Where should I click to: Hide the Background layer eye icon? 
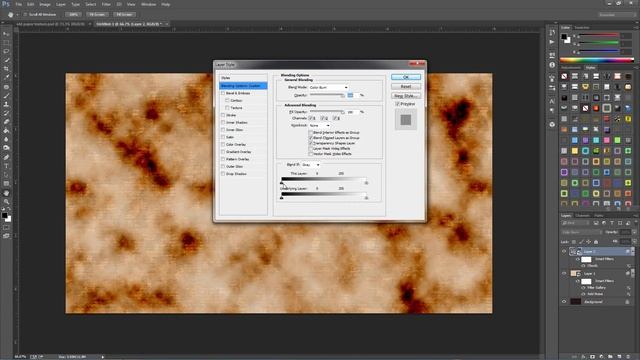coord(564,302)
